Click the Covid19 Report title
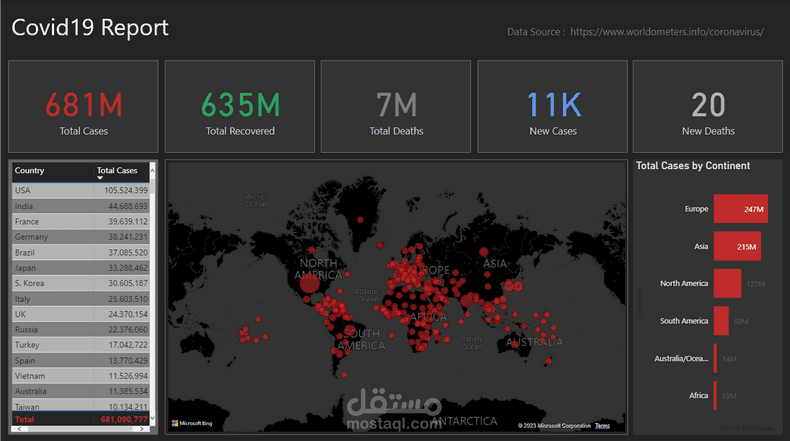 coord(90,27)
